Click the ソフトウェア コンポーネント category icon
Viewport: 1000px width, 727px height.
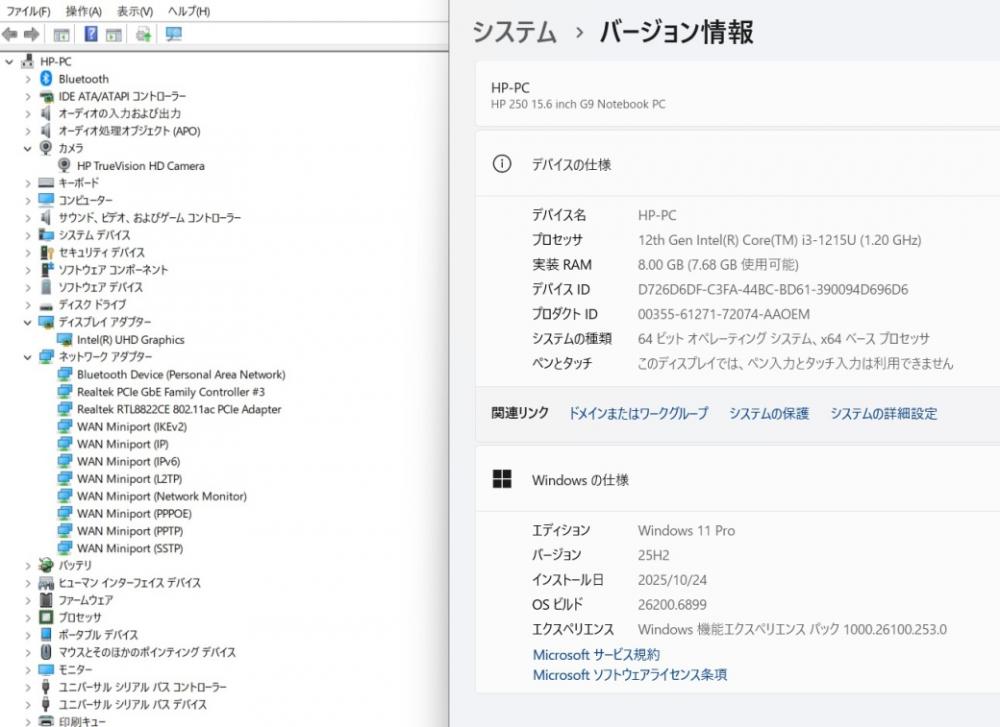(x=46, y=270)
